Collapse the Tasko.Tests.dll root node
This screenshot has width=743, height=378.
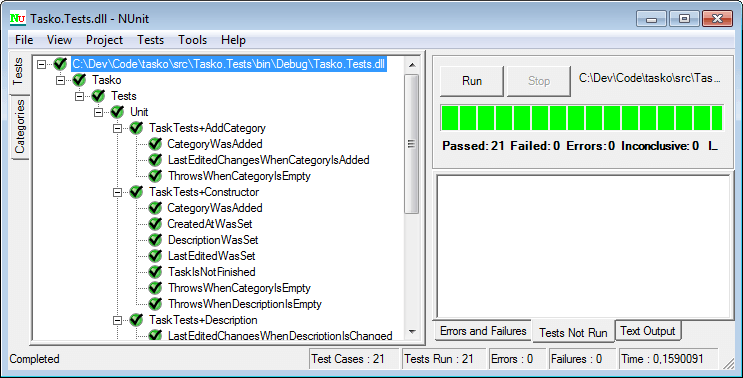42,64
